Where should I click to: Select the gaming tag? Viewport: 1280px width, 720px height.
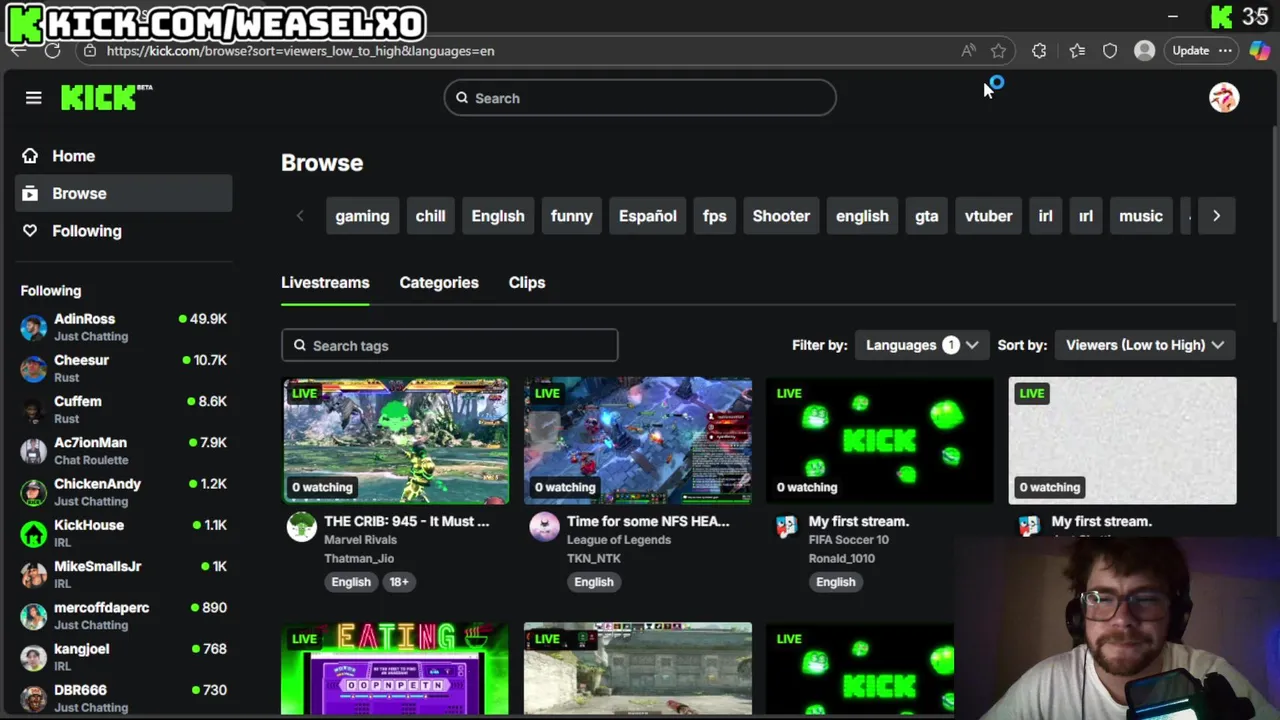tap(362, 216)
